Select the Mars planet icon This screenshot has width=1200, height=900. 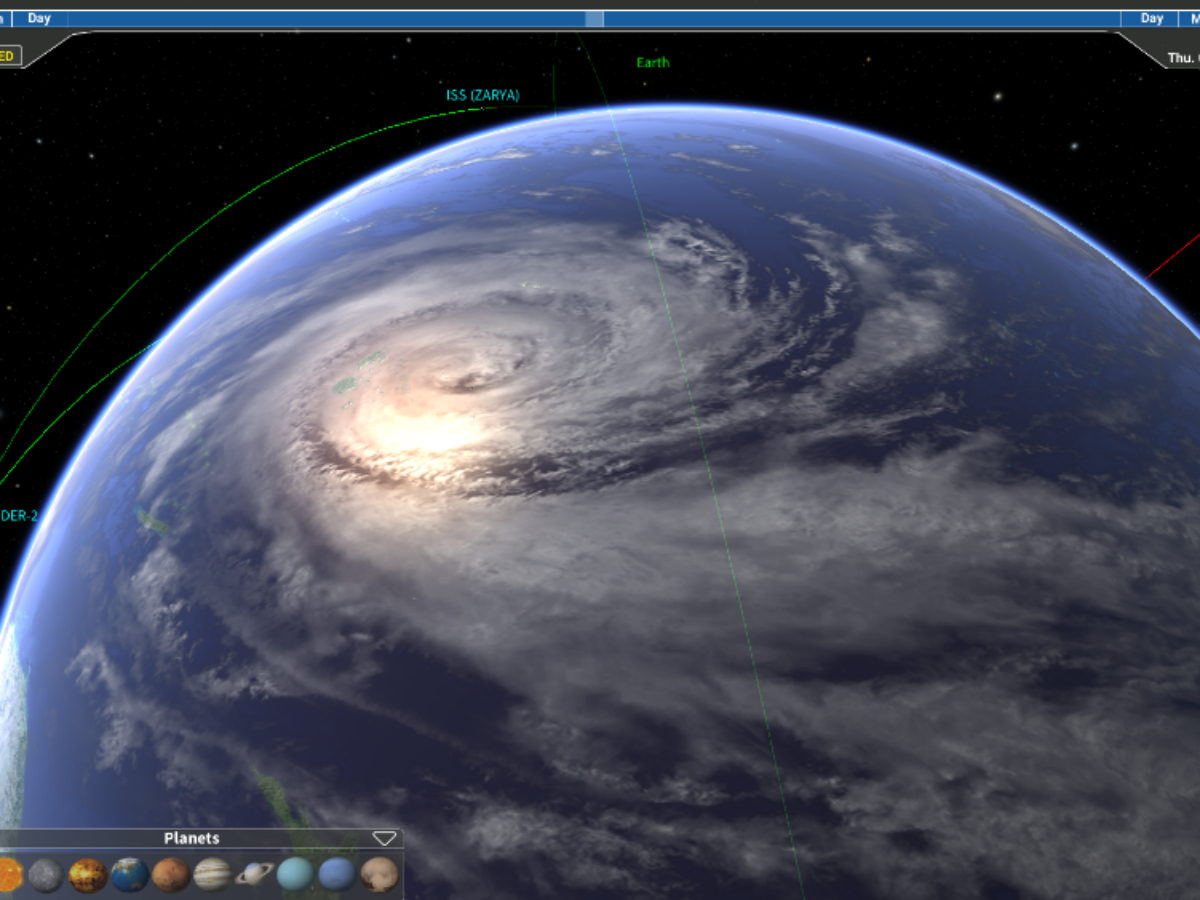pos(171,874)
